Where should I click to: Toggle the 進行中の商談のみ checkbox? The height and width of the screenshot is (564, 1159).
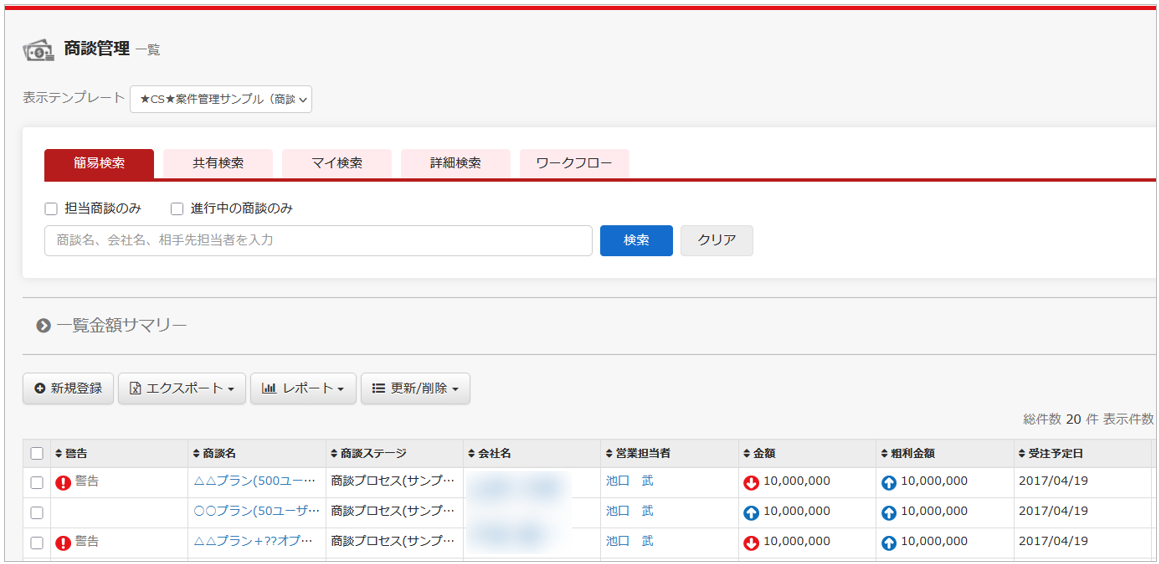177,209
